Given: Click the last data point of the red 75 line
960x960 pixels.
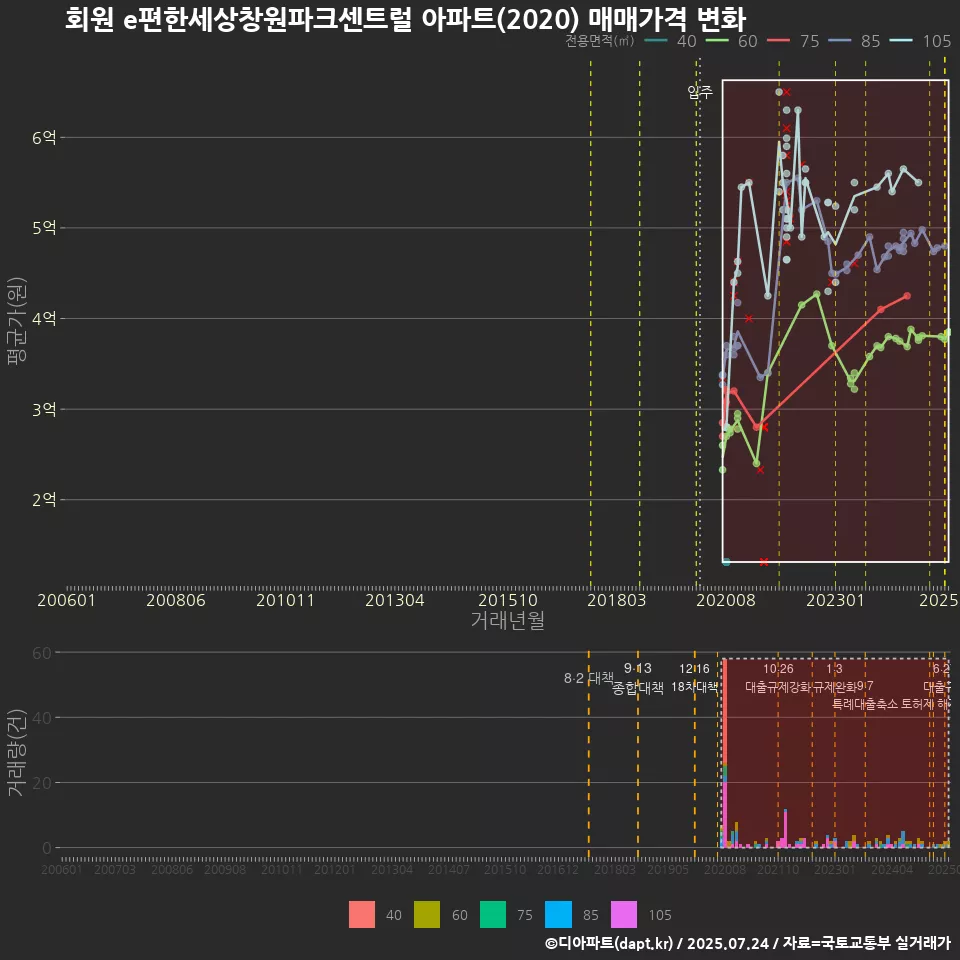Looking at the screenshot, I should (907, 296).
